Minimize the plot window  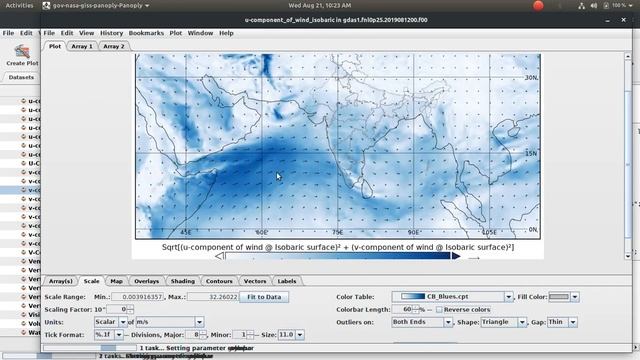click(x=607, y=20)
